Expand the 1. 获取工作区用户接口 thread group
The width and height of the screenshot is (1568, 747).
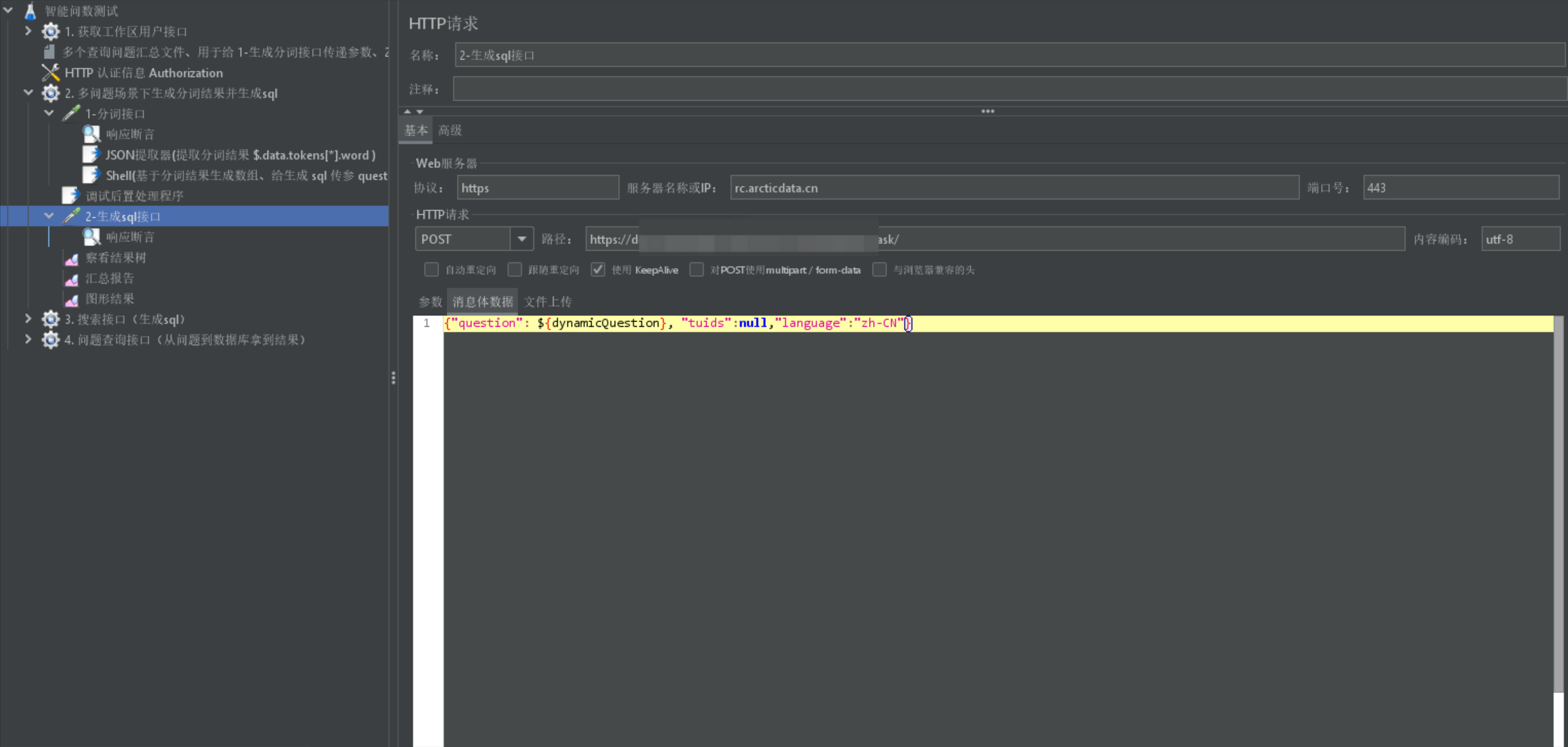tap(28, 30)
